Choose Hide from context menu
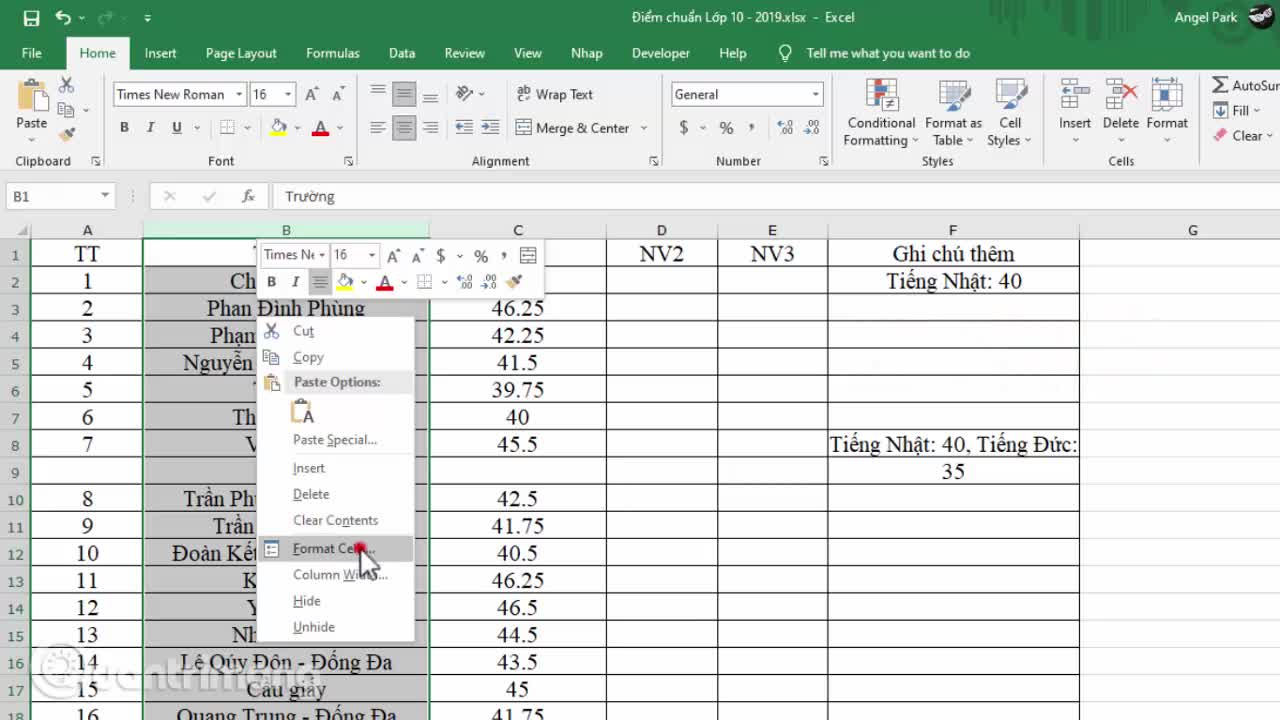1280x720 pixels. click(x=336, y=601)
